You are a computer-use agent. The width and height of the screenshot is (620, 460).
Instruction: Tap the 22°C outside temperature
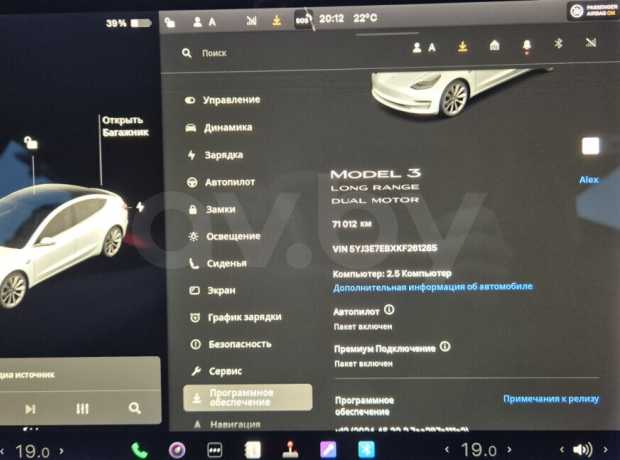(x=365, y=18)
